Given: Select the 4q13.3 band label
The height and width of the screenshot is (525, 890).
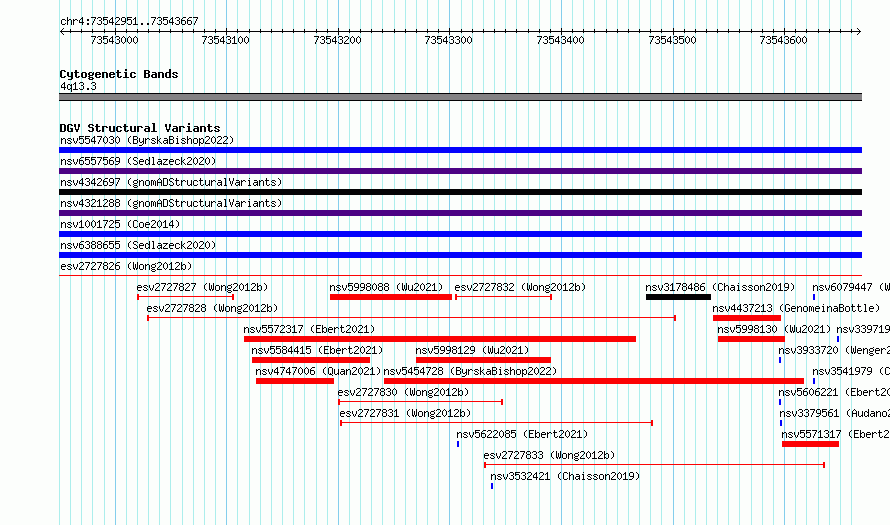Looking at the screenshot, I should [78, 86].
